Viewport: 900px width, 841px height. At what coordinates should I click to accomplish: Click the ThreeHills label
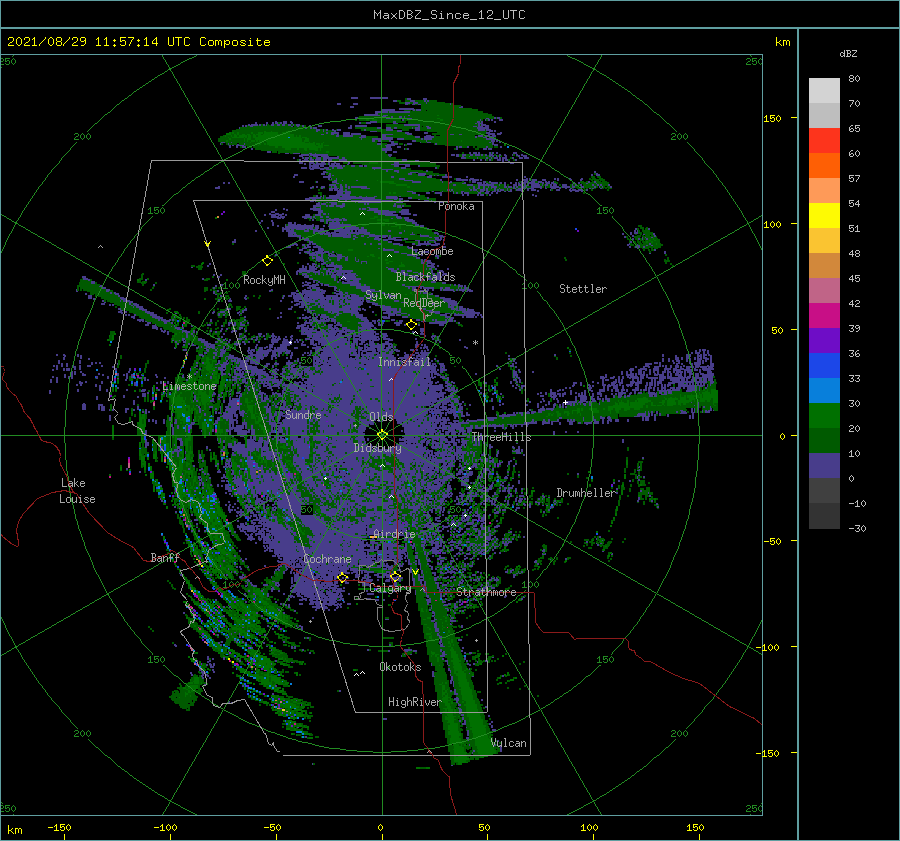coord(501,437)
